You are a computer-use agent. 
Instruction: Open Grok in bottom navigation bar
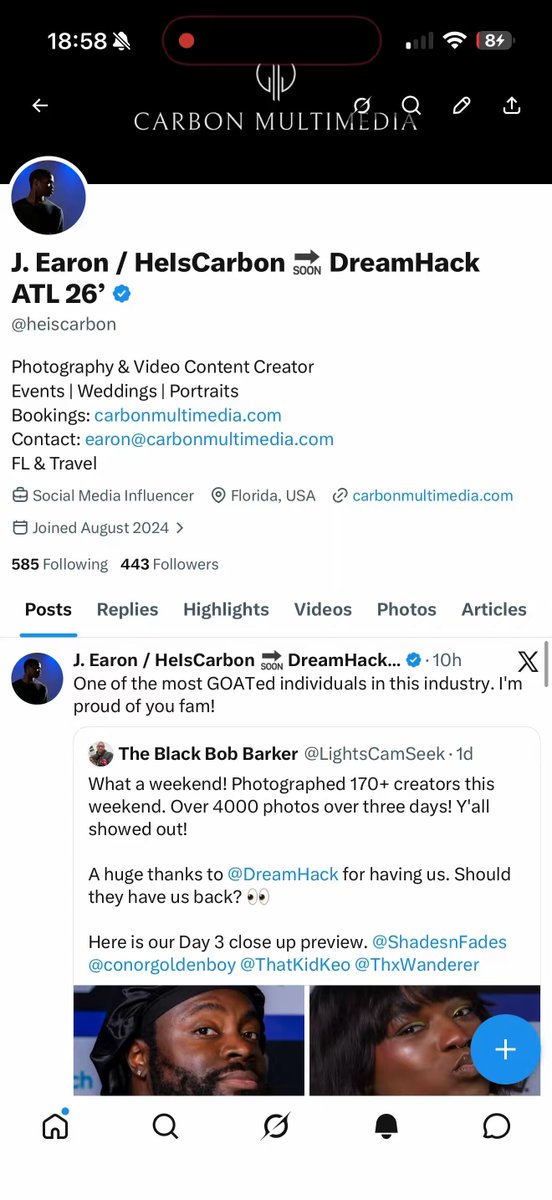(275, 1126)
